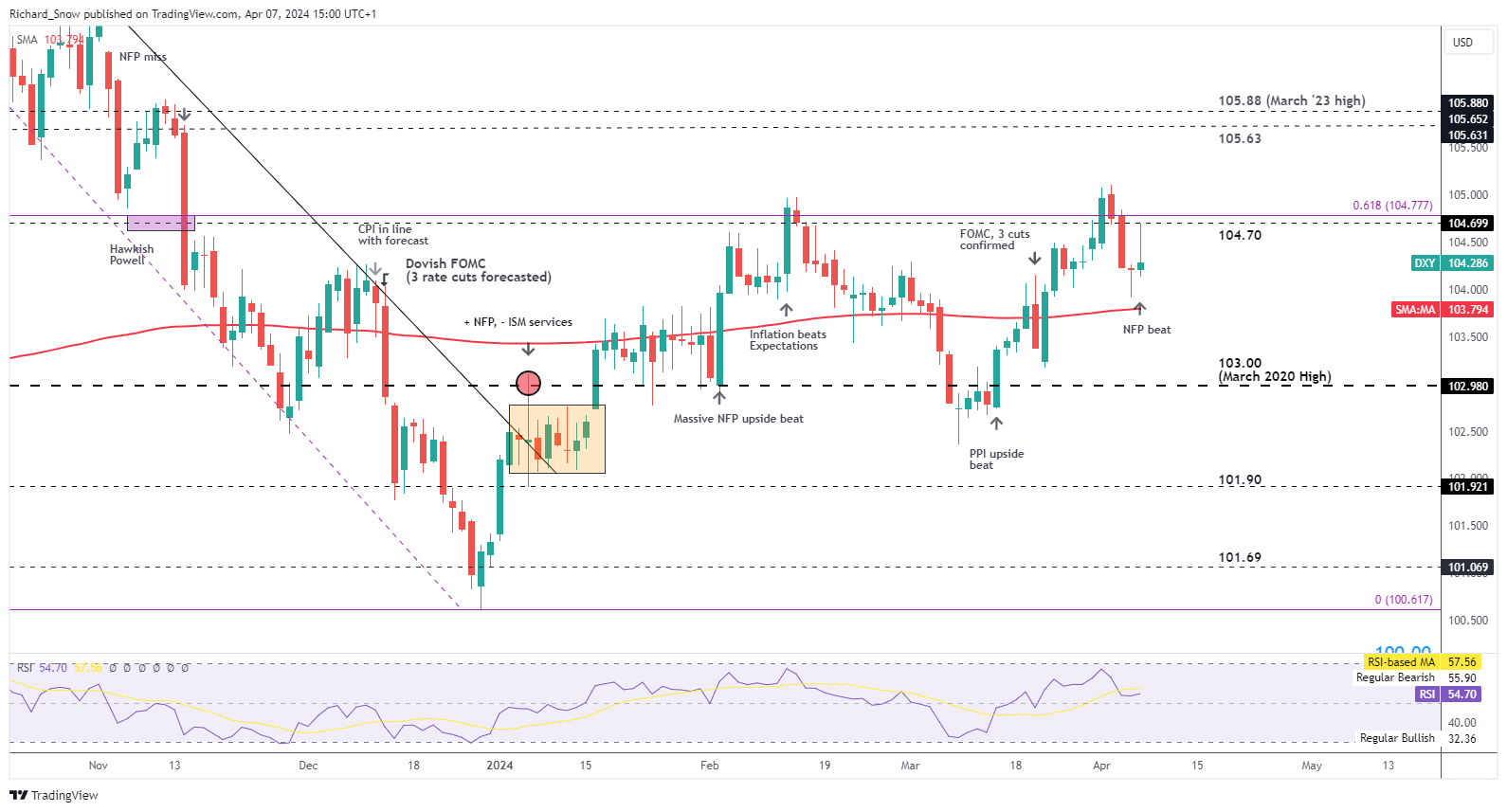Click the Regular Bearish 55.90 label
The image size is (1507, 812).
pos(1416,677)
